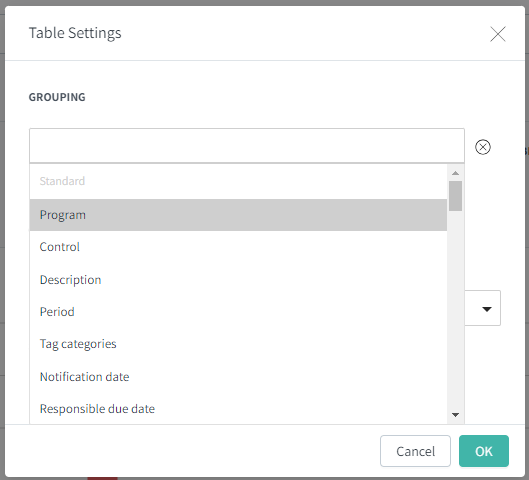
Task: Pick Description as the grouping option
Action: 238,280
